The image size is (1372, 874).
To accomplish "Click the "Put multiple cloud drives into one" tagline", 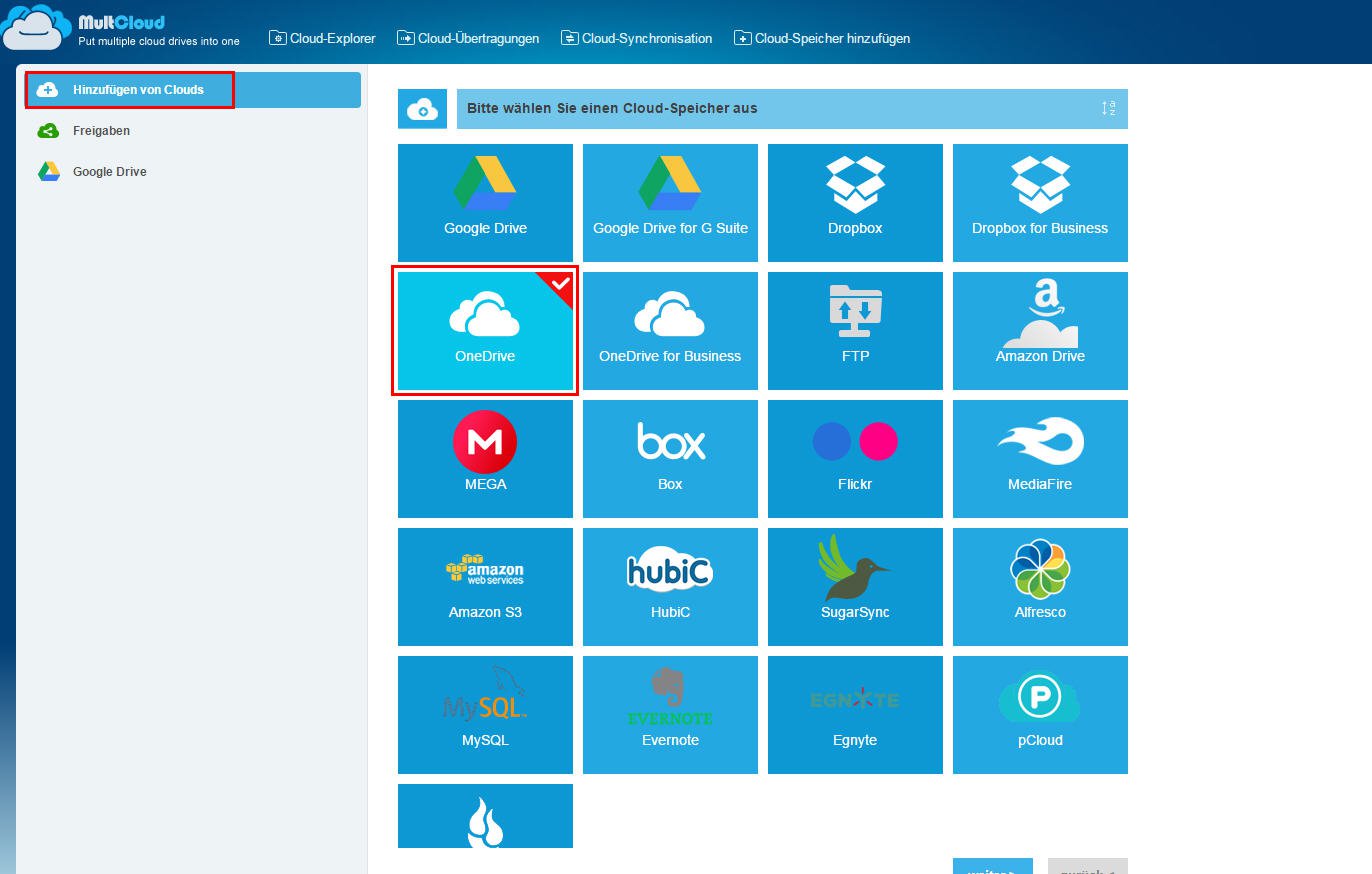I will [x=159, y=41].
